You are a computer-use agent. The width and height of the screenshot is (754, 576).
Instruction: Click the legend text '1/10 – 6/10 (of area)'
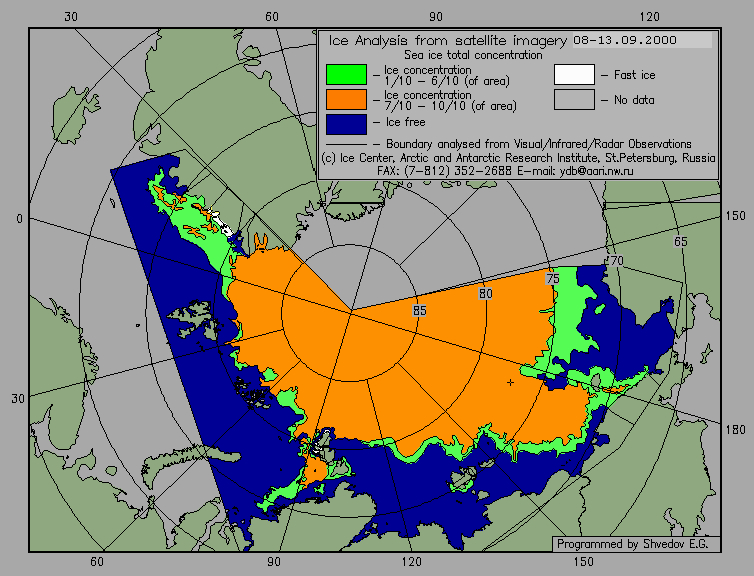coord(447,81)
